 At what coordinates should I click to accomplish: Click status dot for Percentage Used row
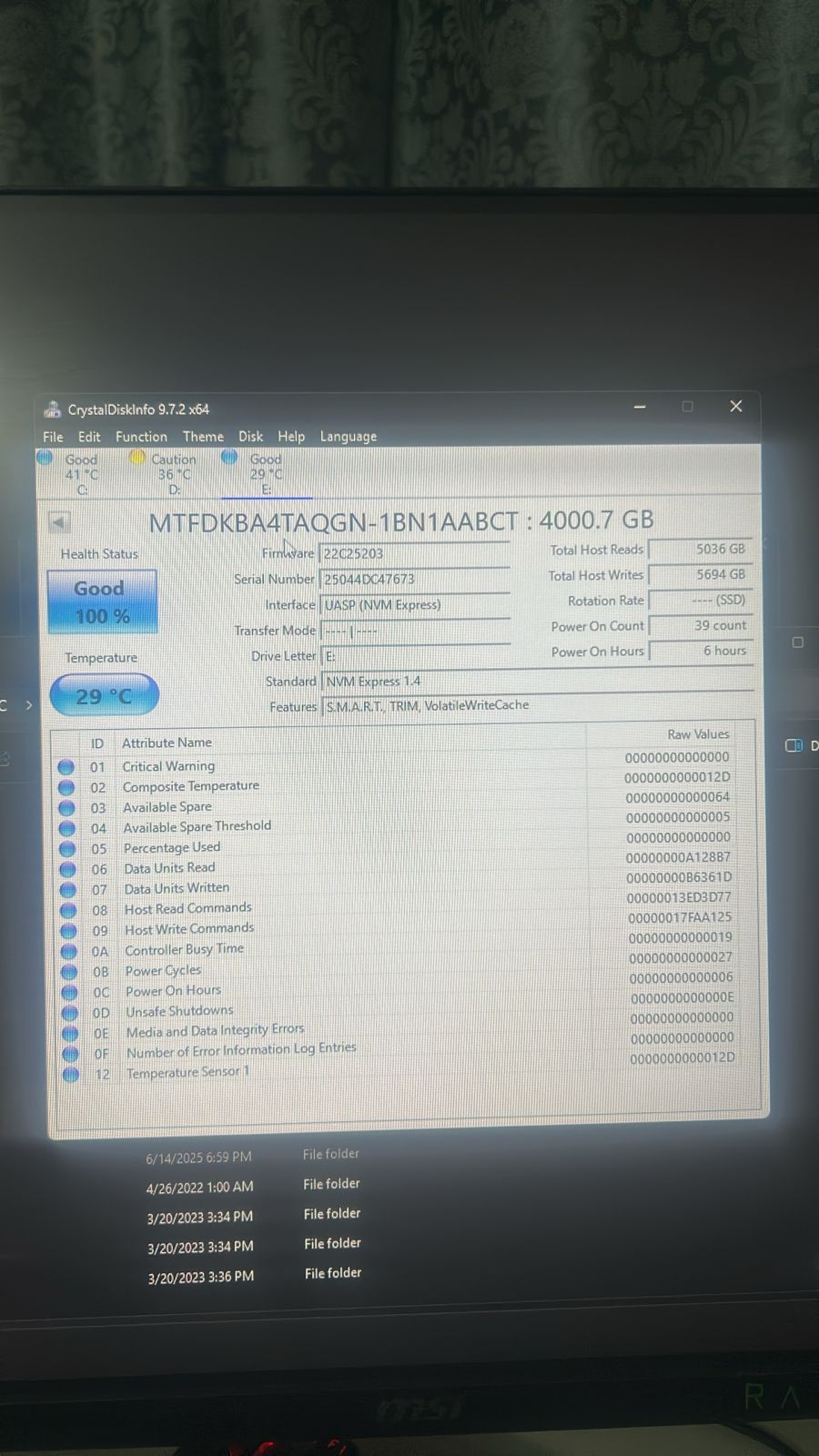point(67,849)
